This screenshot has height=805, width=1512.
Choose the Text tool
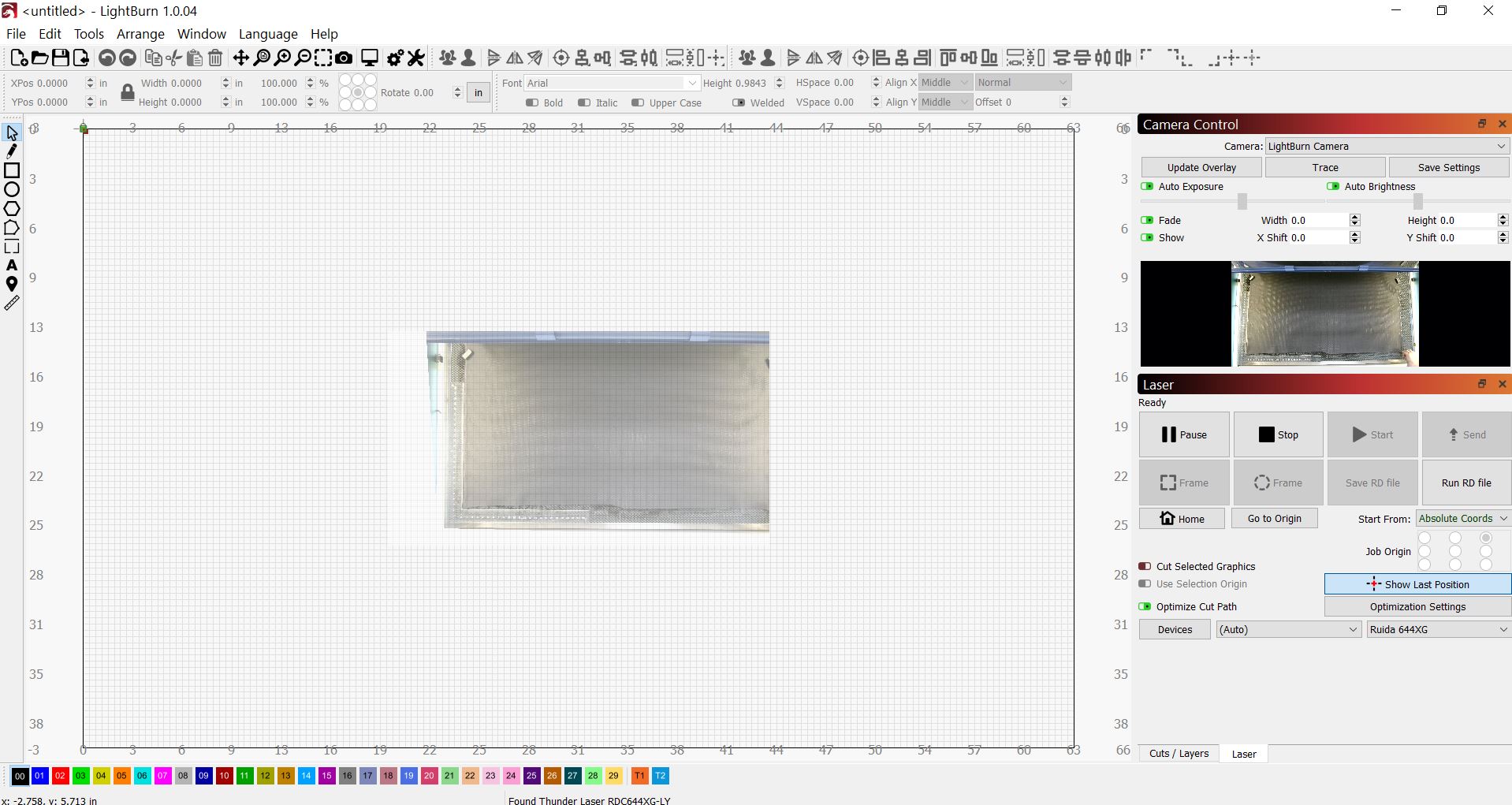pyautogui.click(x=12, y=266)
